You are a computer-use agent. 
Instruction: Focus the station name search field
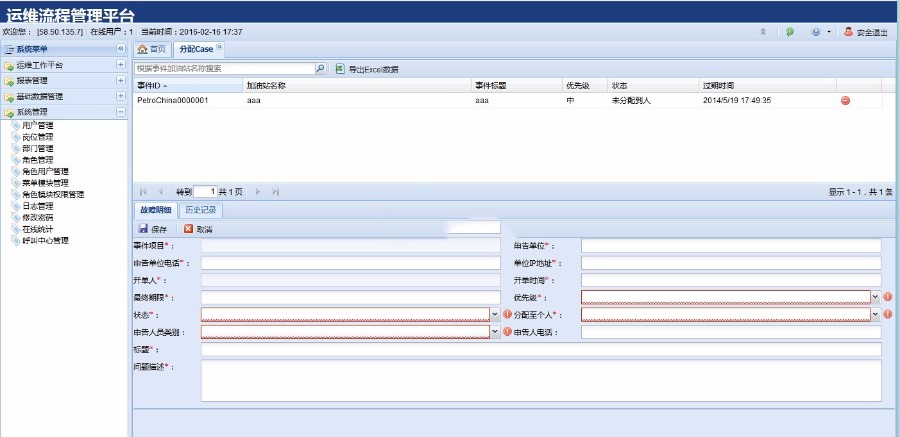tap(224, 69)
